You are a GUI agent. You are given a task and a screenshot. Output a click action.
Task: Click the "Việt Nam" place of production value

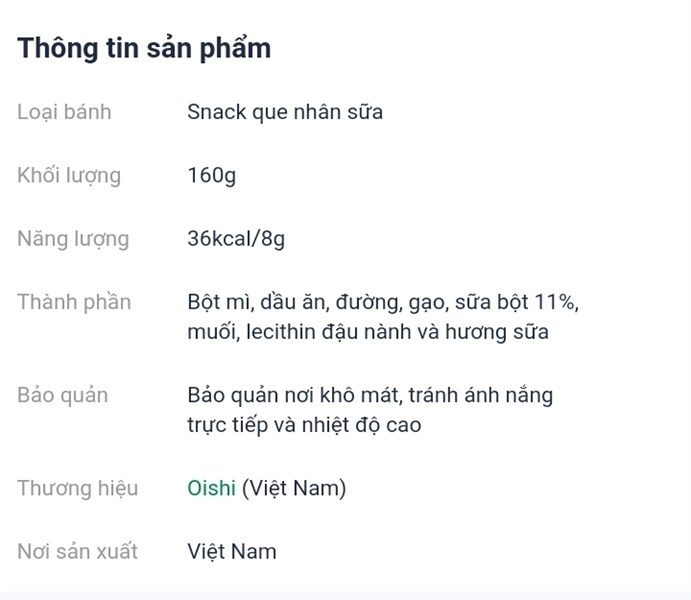(231, 551)
